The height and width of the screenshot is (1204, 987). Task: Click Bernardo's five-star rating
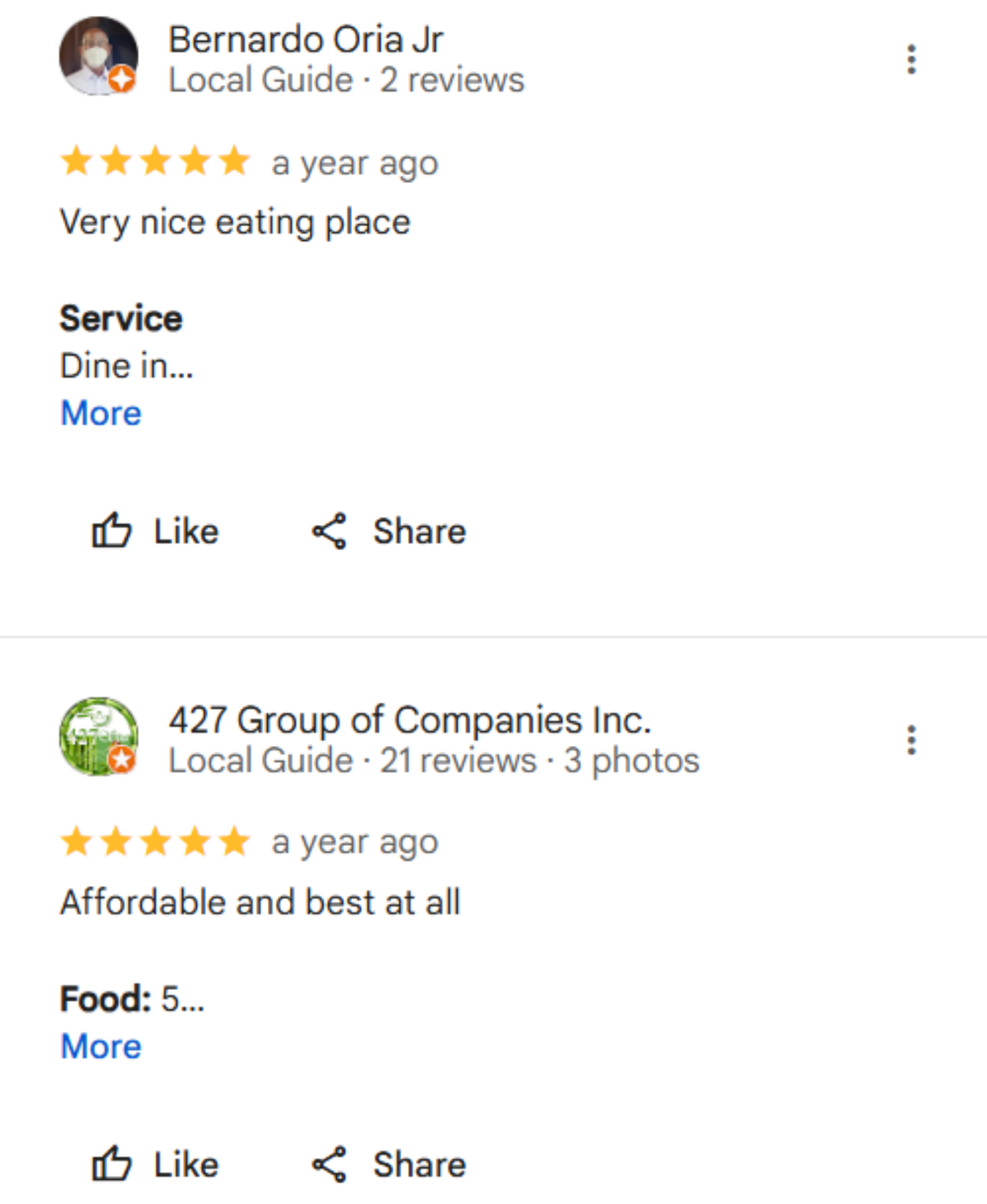coord(155,162)
